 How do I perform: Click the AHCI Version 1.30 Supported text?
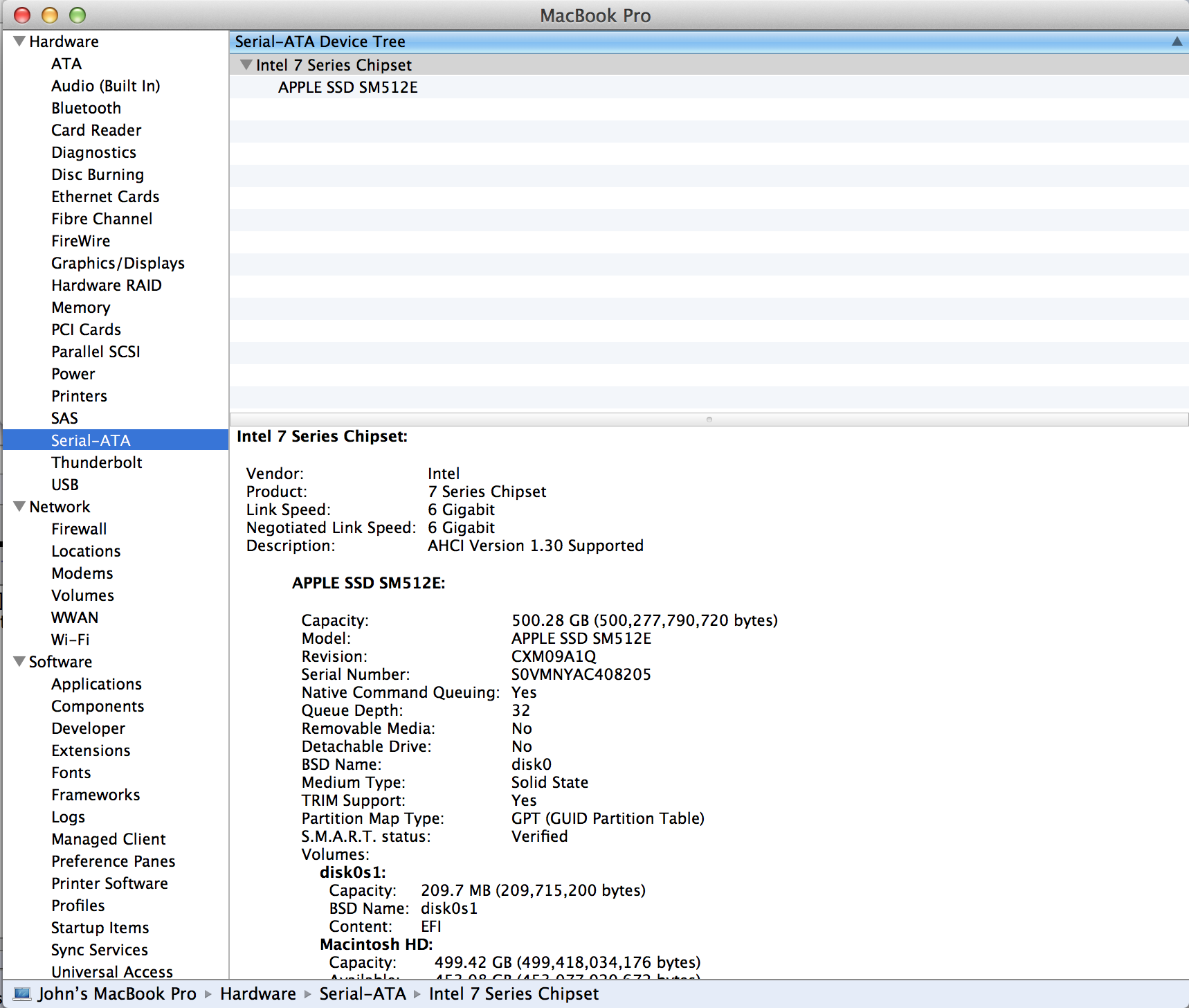click(x=536, y=546)
